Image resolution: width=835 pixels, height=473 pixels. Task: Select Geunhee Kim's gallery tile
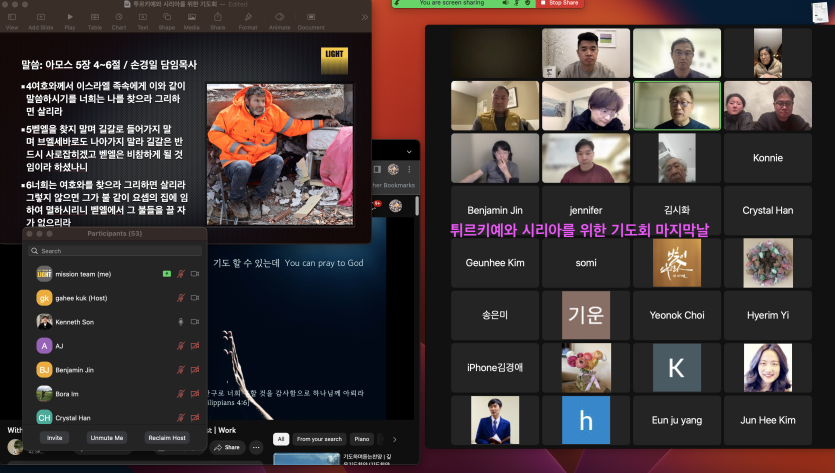click(495, 263)
